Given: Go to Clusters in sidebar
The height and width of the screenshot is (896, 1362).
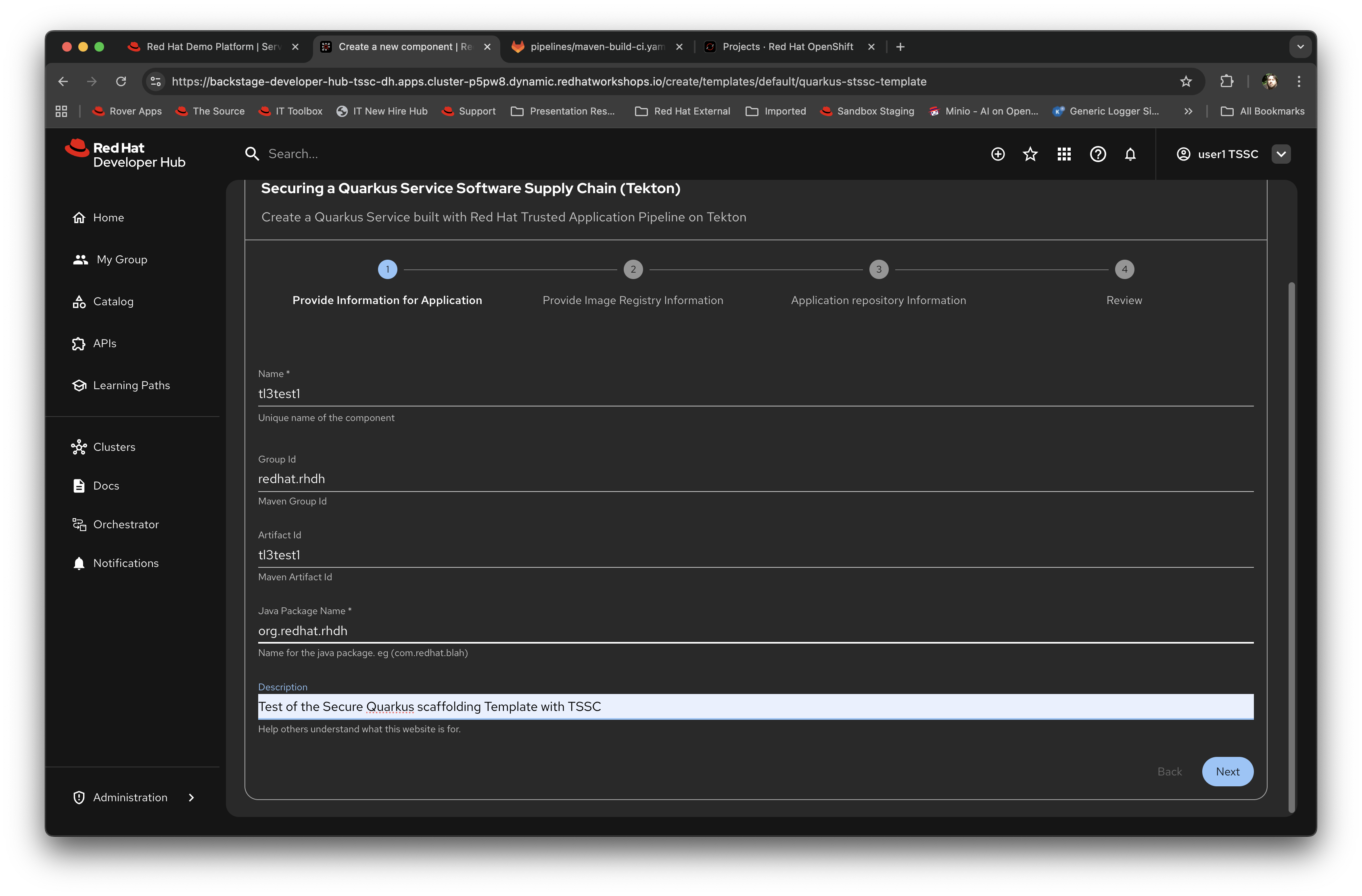Looking at the screenshot, I should (x=114, y=447).
